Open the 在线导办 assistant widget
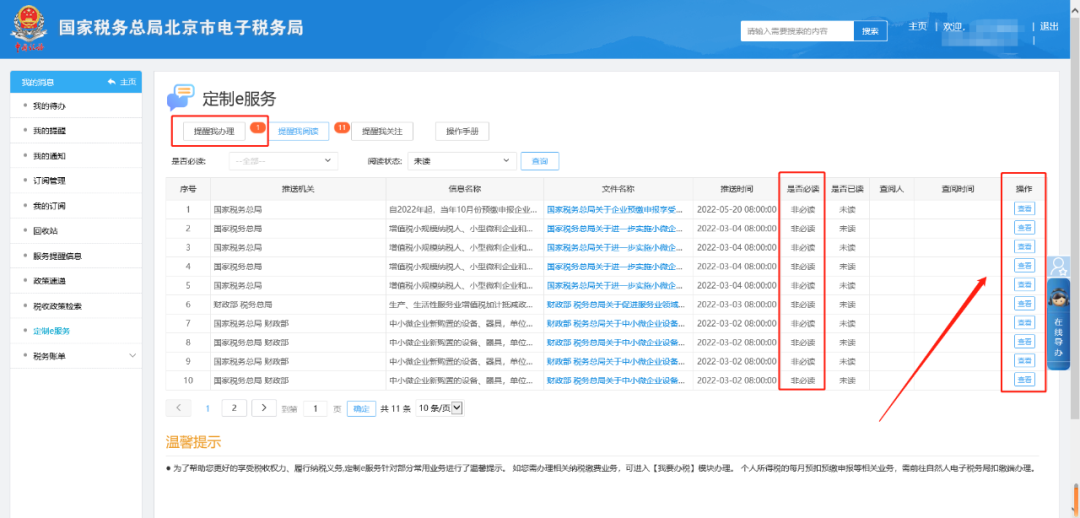This screenshot has height=518, width=1080. pos(1059,324)
